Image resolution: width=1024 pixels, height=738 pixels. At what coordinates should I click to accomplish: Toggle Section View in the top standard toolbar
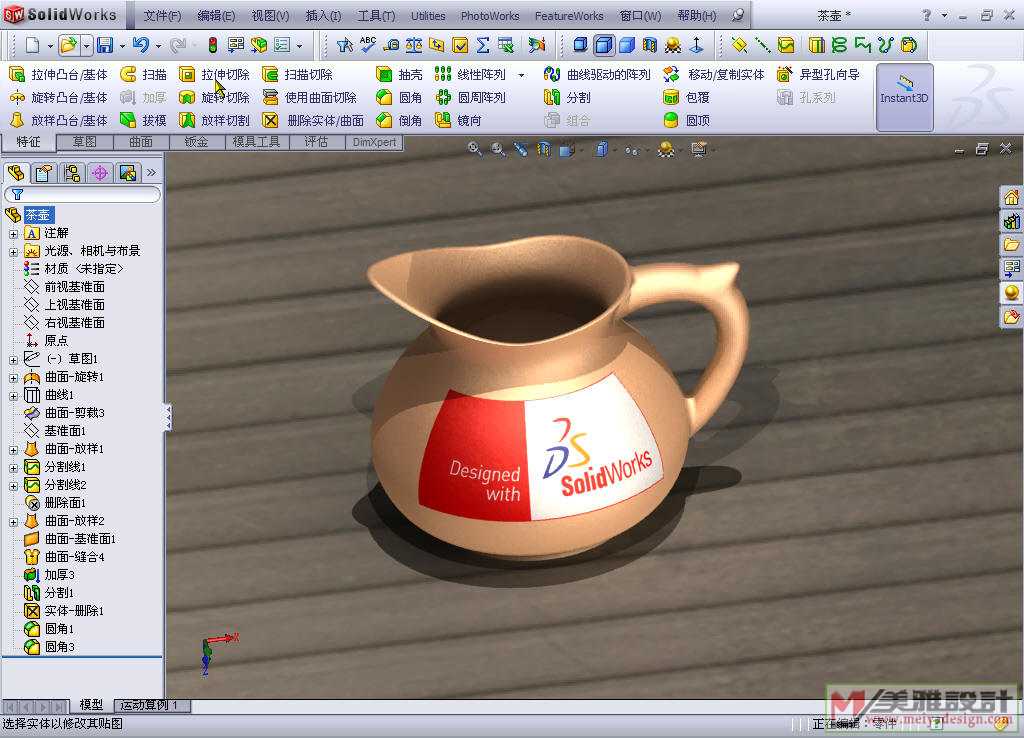[649, 44]
